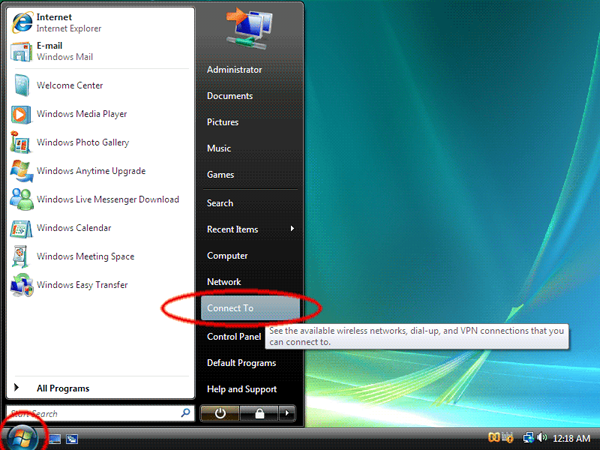
Task: Open Control Panel from Start menu
Action: (234, 337)
